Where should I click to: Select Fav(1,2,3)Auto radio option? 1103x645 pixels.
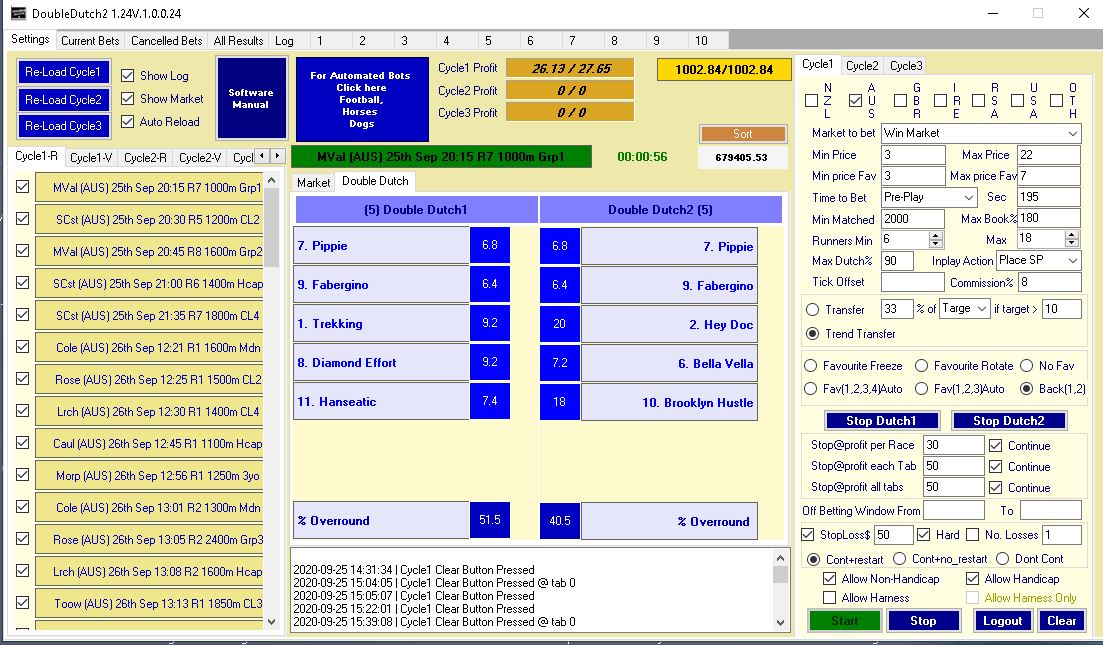[x=921, y=388]
